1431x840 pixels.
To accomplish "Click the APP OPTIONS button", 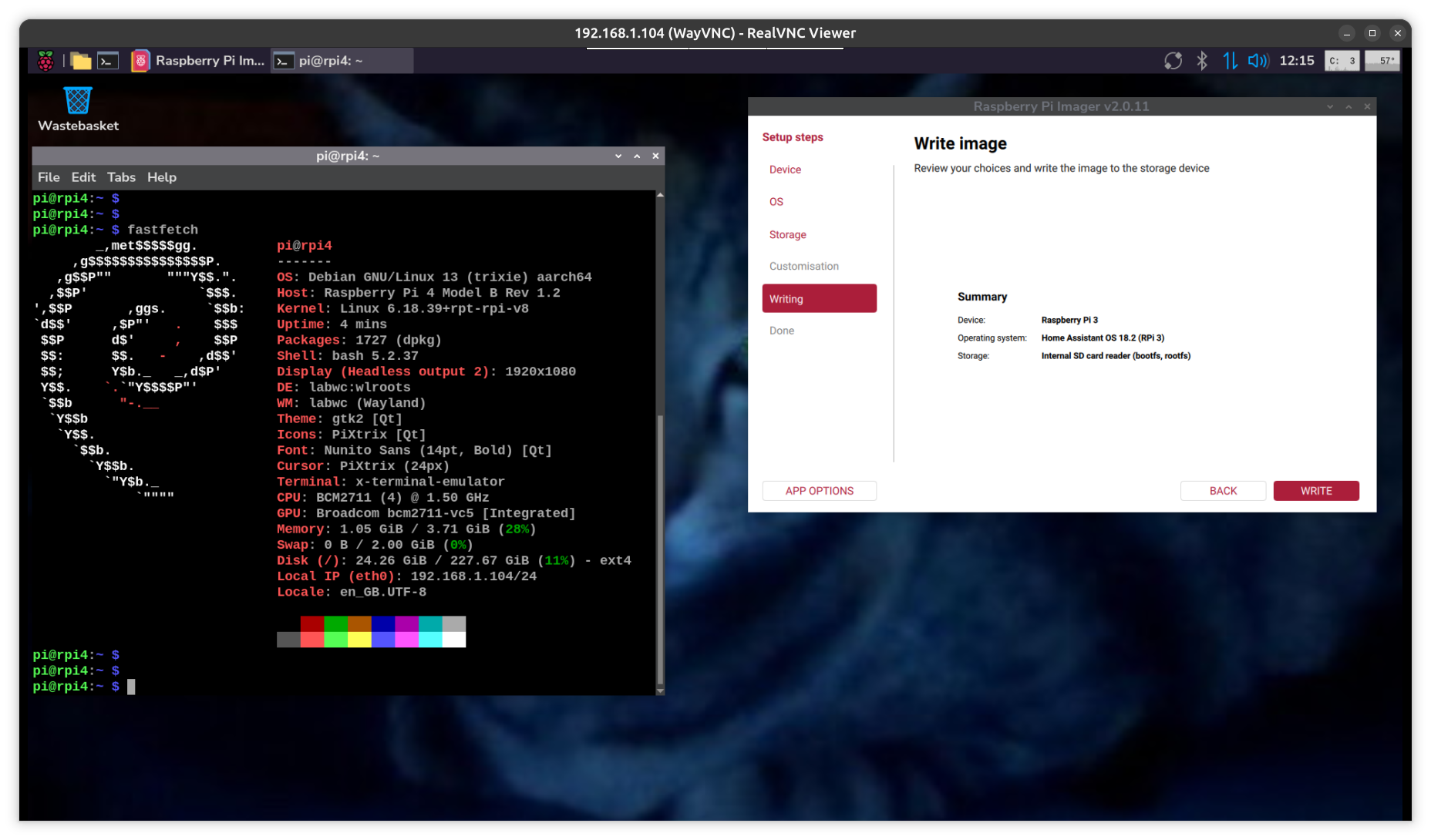I will pos(819,491).
